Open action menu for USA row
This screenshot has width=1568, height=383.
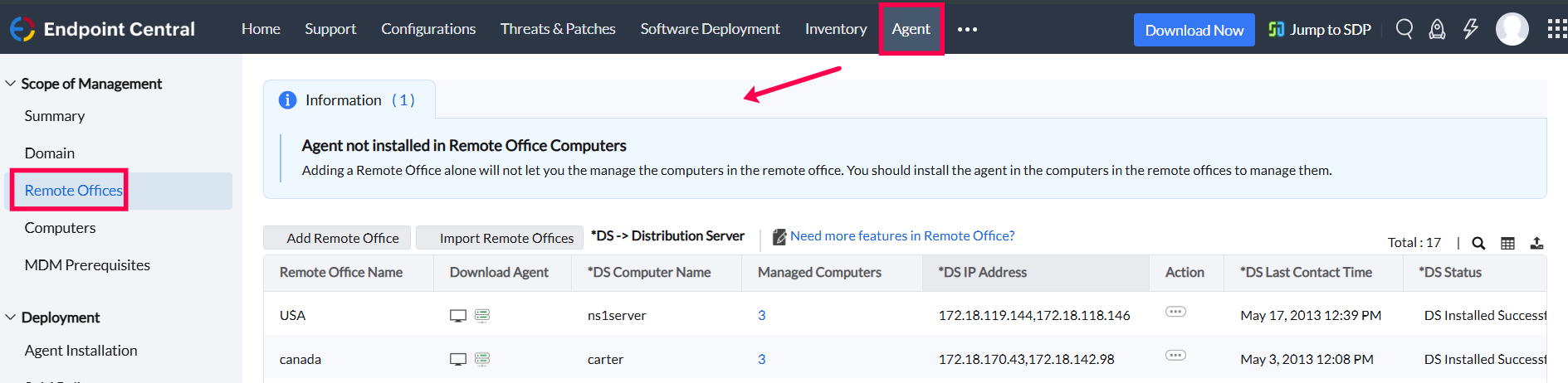click(x=1175, y=312)
